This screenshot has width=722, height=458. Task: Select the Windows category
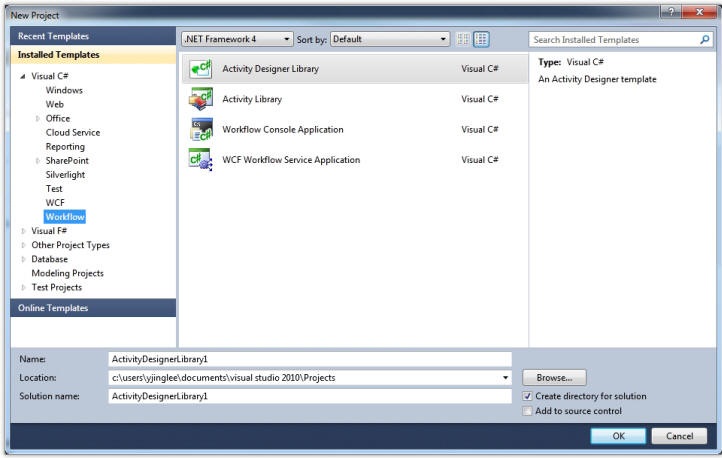pyautogui.click(x=64, y=90)
